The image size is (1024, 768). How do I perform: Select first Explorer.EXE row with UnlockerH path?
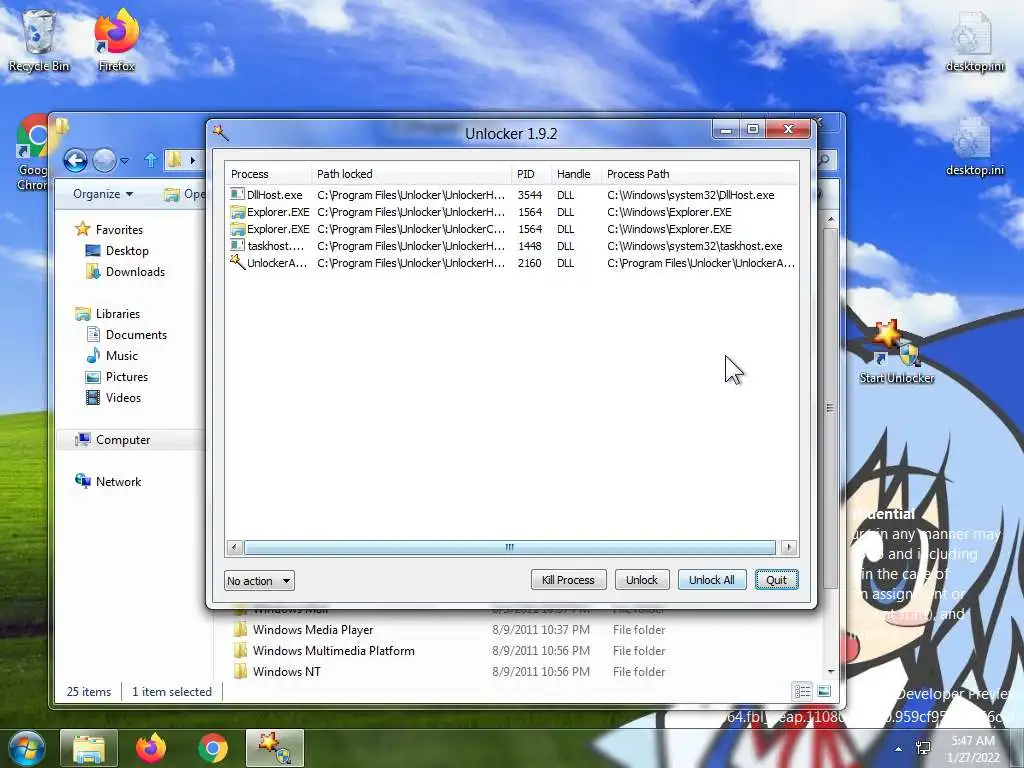[511, 212]
